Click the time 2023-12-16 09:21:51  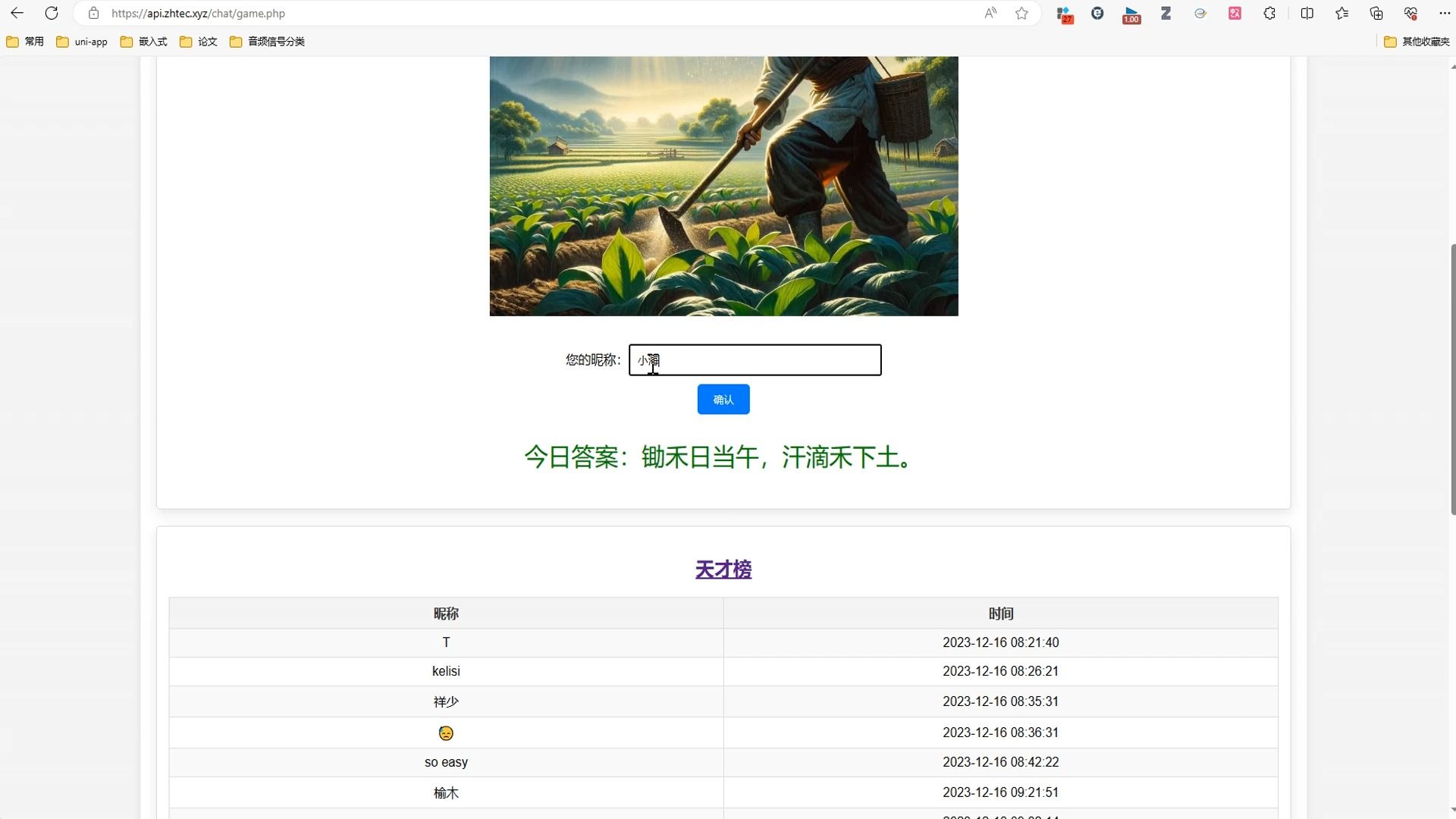(1001, 792)
